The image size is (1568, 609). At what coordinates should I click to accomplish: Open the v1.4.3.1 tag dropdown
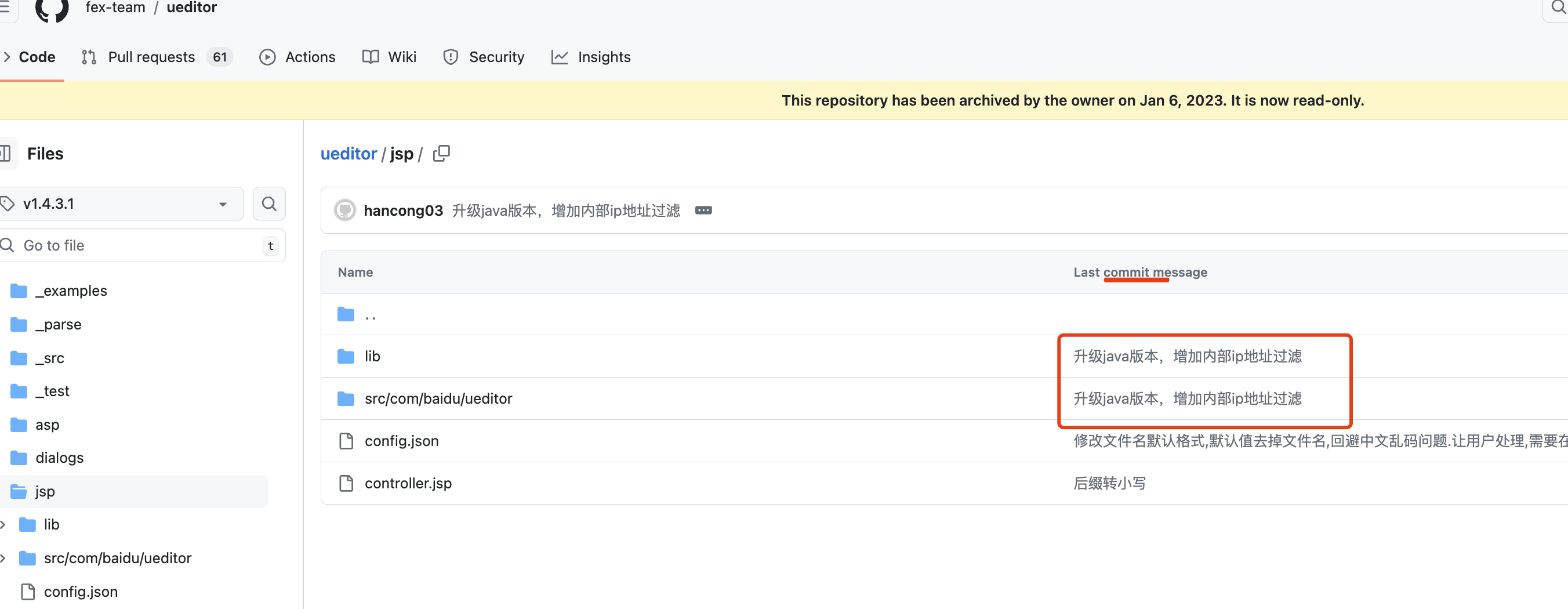pos(121,204)
